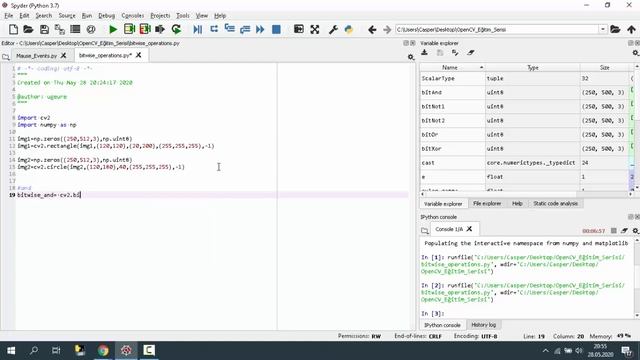Maximize the current pane
The image size is (640, 360).
(x=299, y=29)
